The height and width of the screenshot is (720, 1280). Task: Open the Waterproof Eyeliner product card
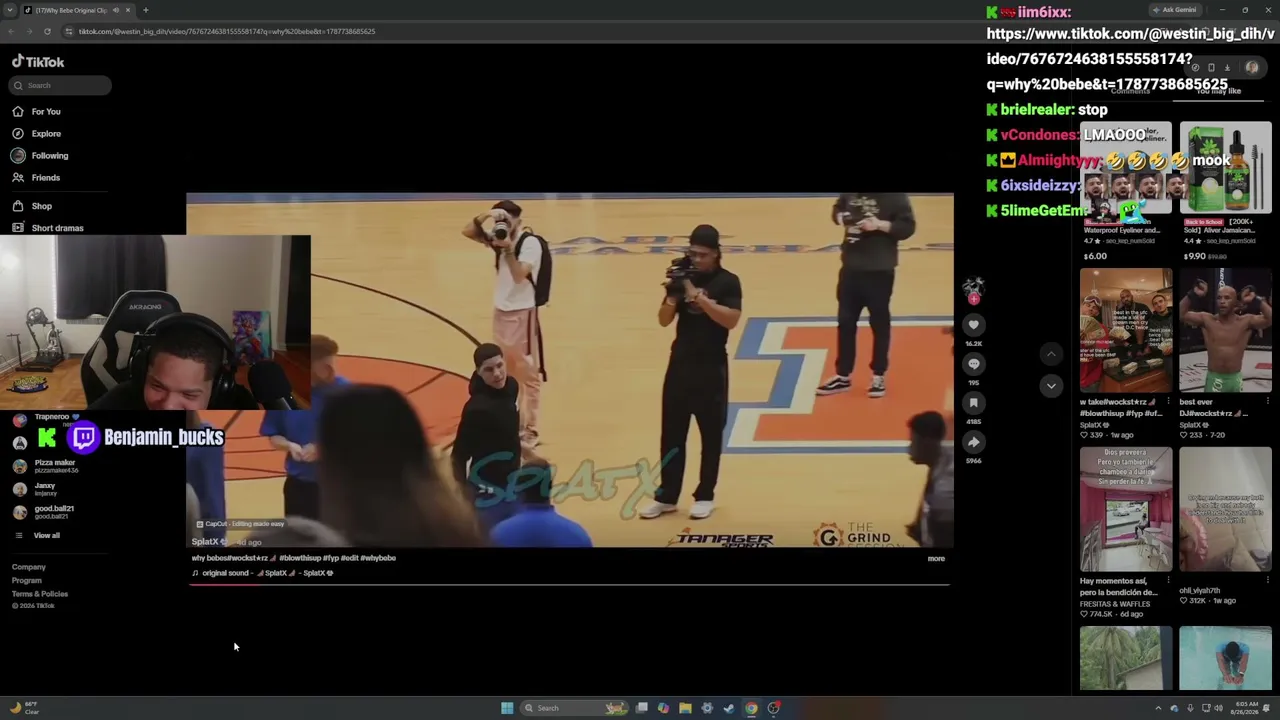coord(1126,191)
